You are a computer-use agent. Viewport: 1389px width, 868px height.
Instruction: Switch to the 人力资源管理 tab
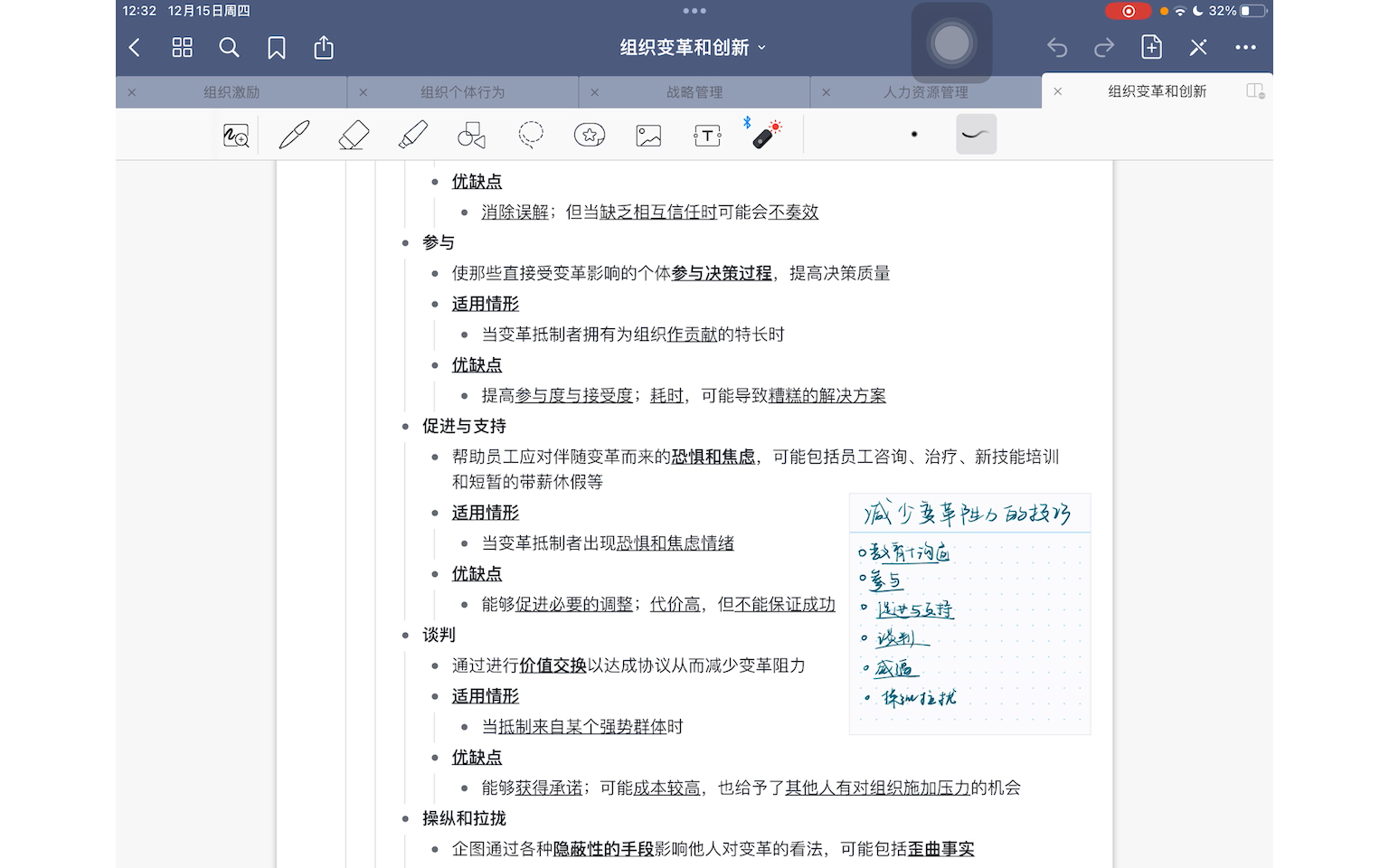pos(925,92)
